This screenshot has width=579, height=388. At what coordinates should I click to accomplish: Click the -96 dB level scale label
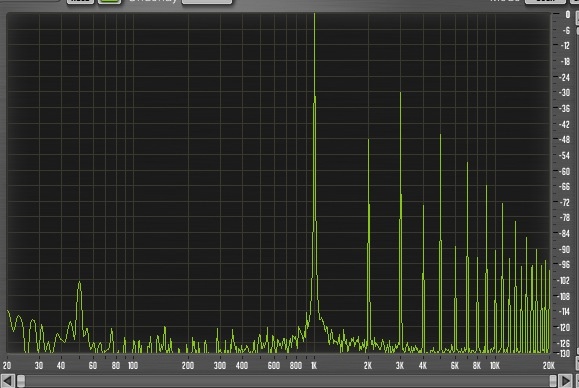tap(565, 265)
